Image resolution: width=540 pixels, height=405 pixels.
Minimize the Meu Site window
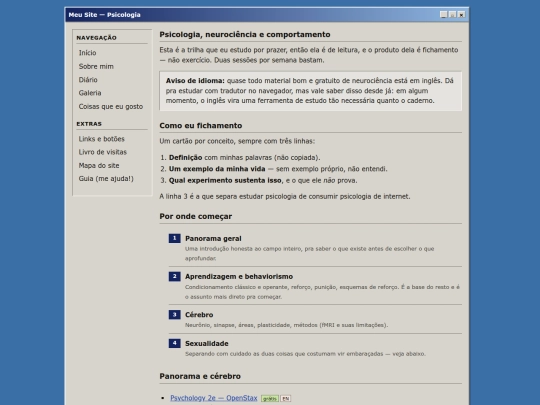(x=444, y=14)
